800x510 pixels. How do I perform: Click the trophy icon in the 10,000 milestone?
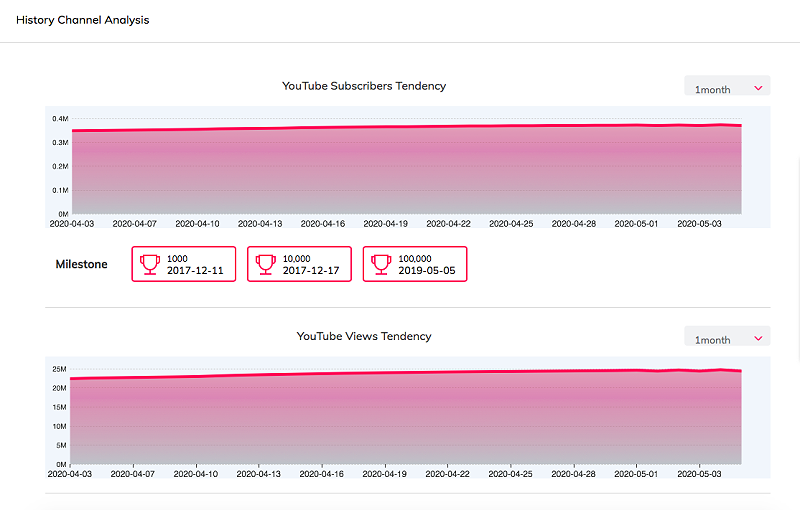pos(266,264)
